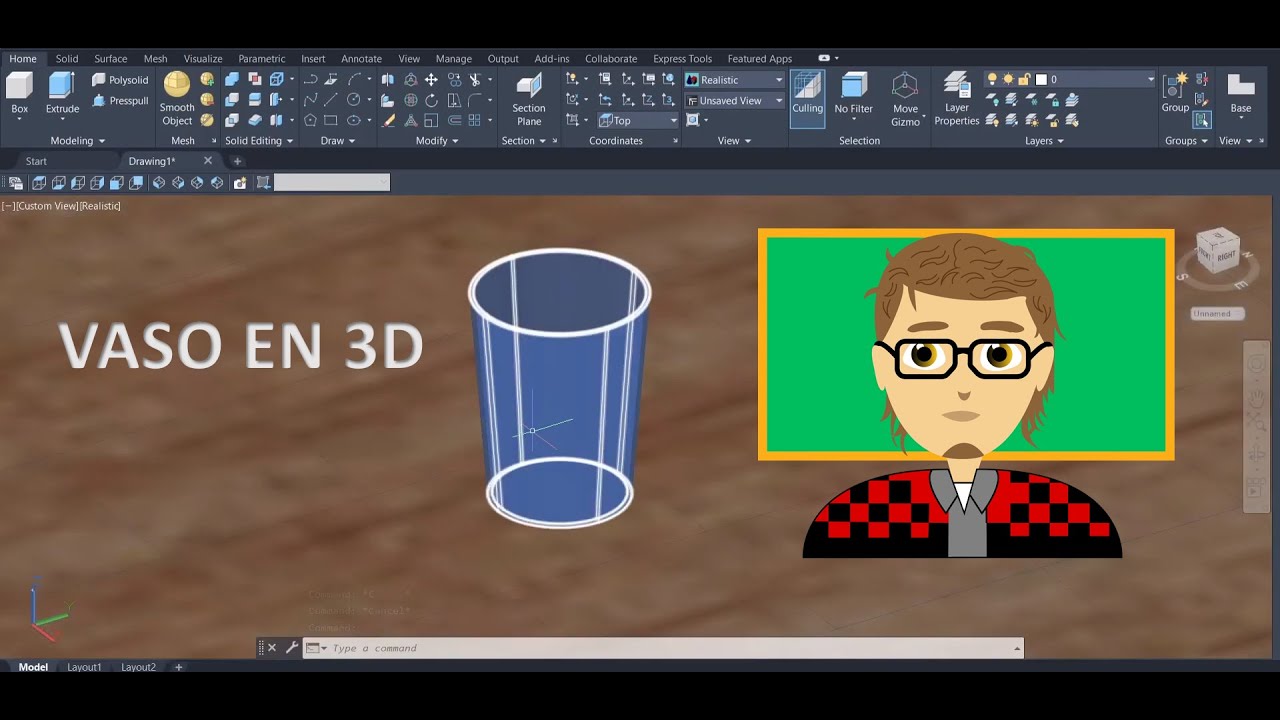Screen dimensions: 1280x720
Task: Open Layer Properties manager
Action: 957,98
